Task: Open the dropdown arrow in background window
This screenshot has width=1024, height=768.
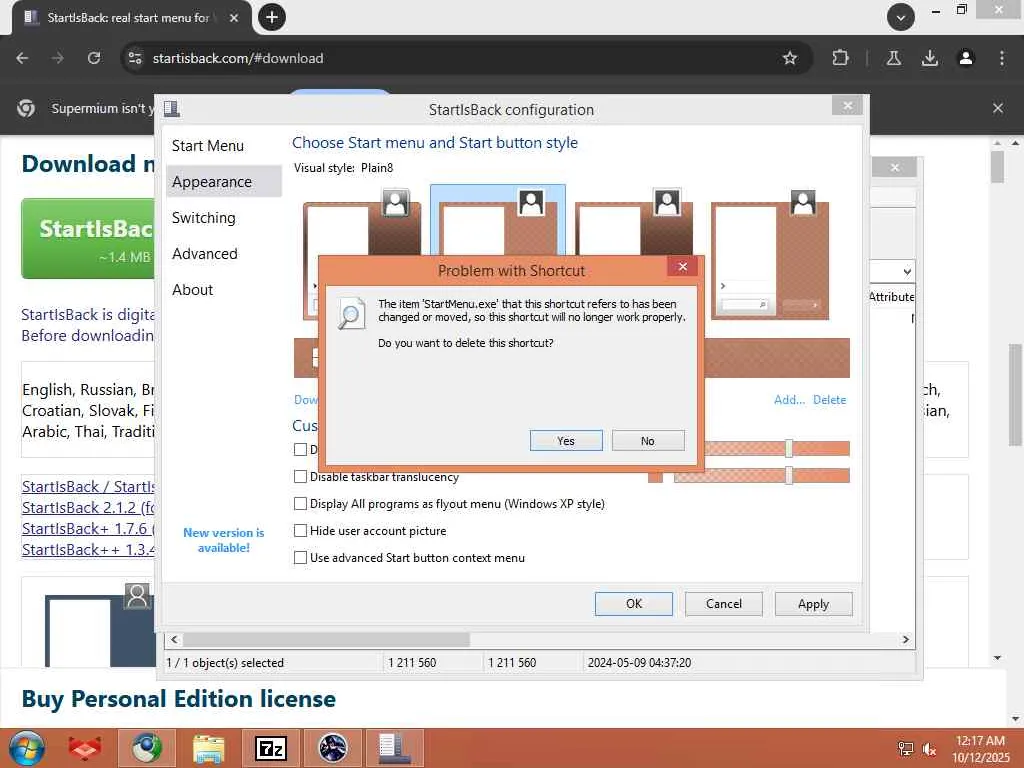Action: coord(907,272)
